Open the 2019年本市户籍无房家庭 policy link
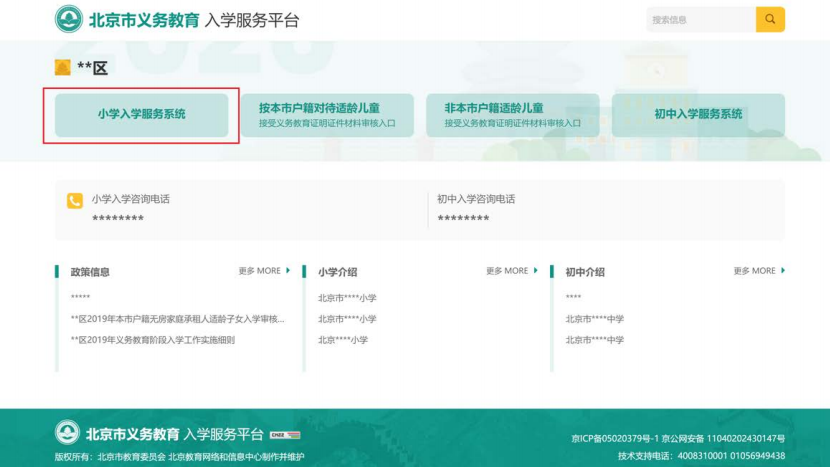The height and width of the screenshot is (467, 830). click(177, 319)
